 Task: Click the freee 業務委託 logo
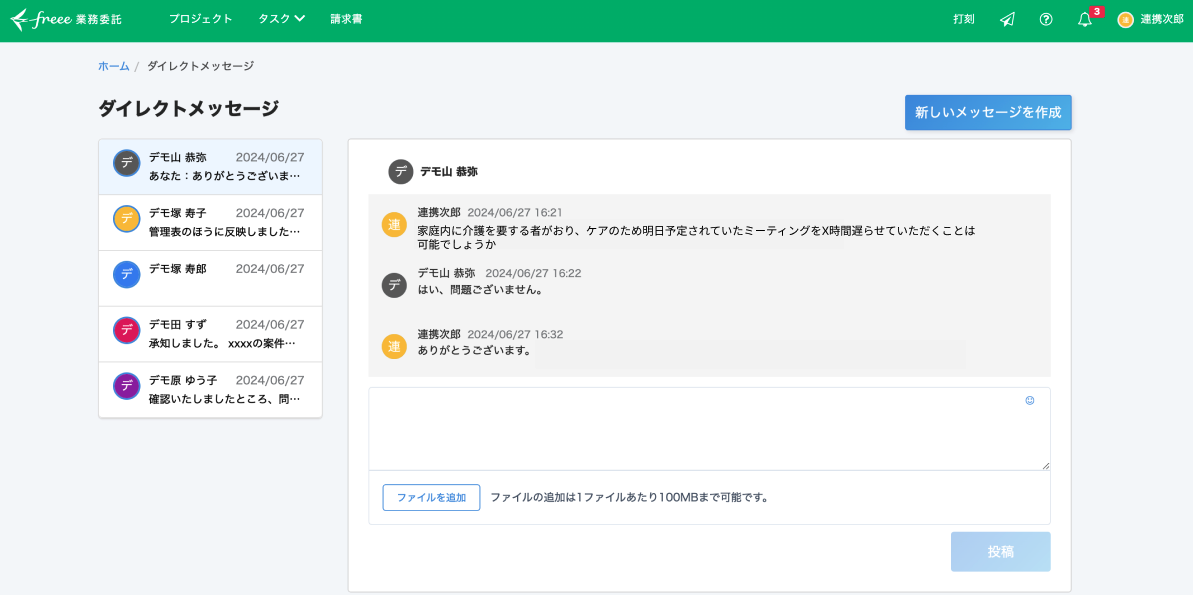click(65, 18)
